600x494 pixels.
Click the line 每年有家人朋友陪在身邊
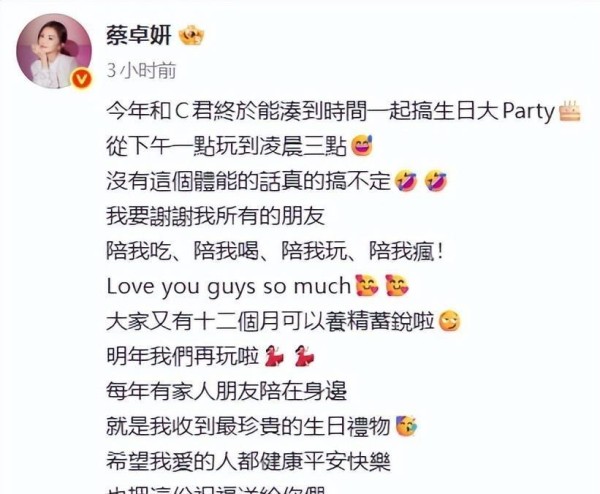(227, 391)
